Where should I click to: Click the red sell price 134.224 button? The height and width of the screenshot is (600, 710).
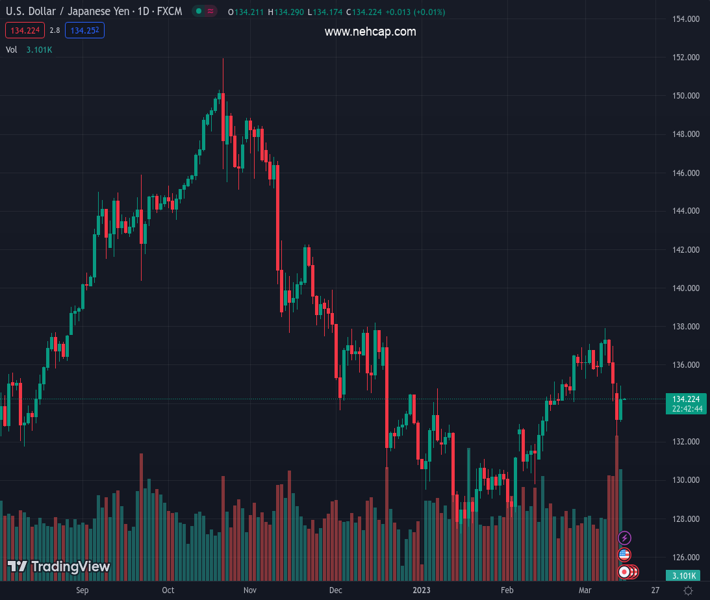(x=24, y=30)
